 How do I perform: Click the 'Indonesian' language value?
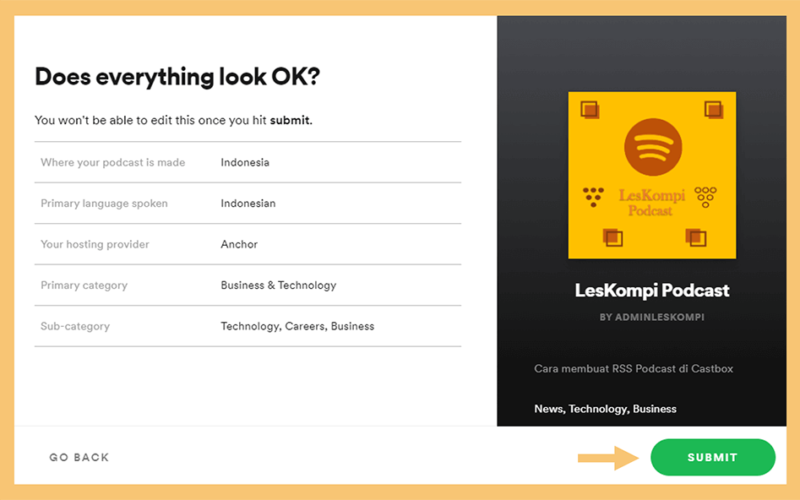click(x=248, y=203)
